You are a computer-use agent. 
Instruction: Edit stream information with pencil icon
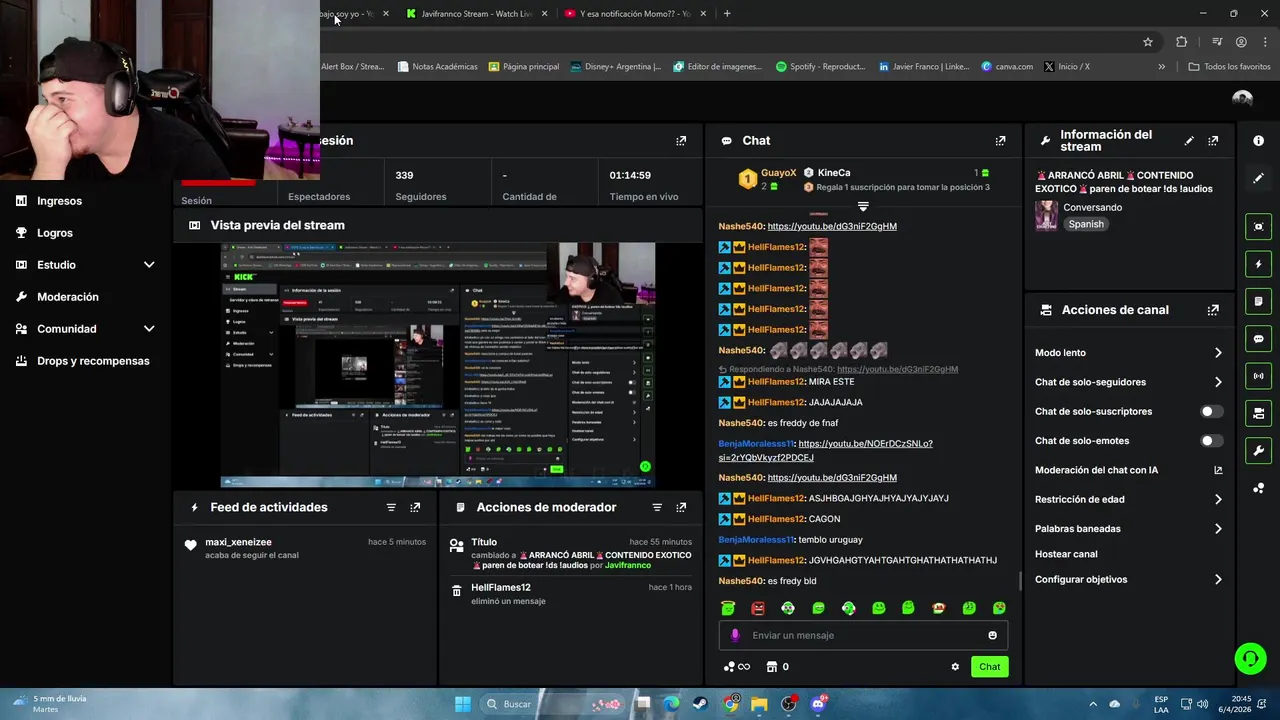pos(1189,141)
